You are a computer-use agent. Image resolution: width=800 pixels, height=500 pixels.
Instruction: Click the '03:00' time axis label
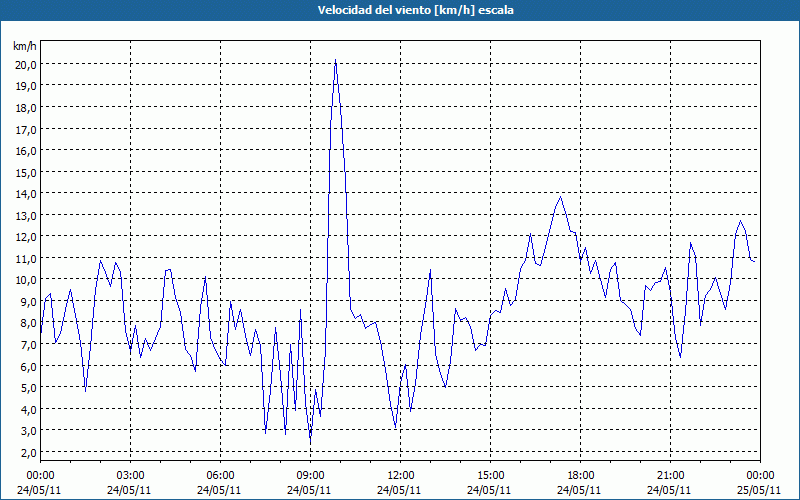pyautogui.click(x=130, y=476)
